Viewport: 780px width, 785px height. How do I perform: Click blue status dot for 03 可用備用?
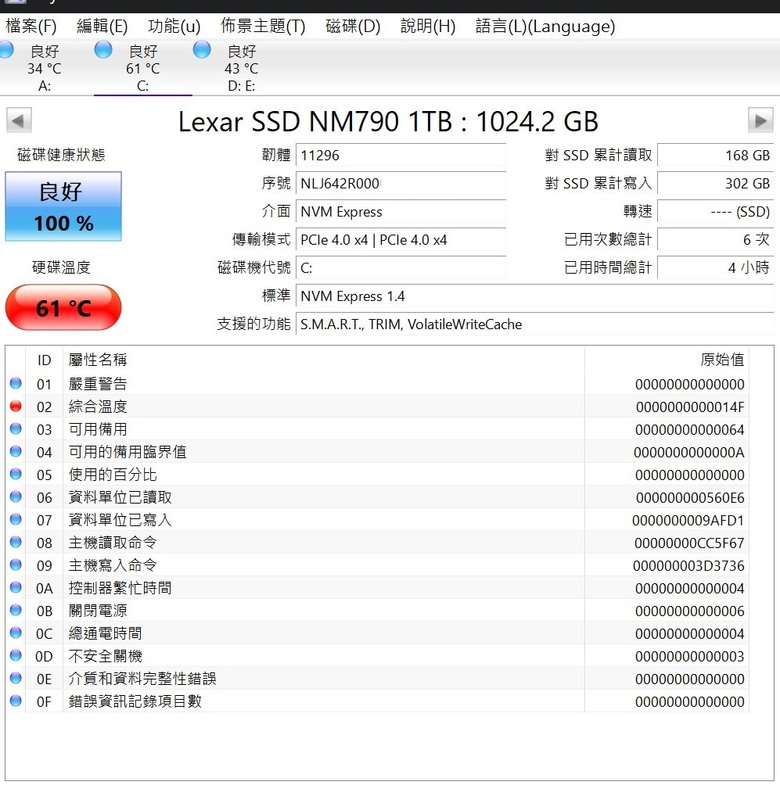click(16, 429)
